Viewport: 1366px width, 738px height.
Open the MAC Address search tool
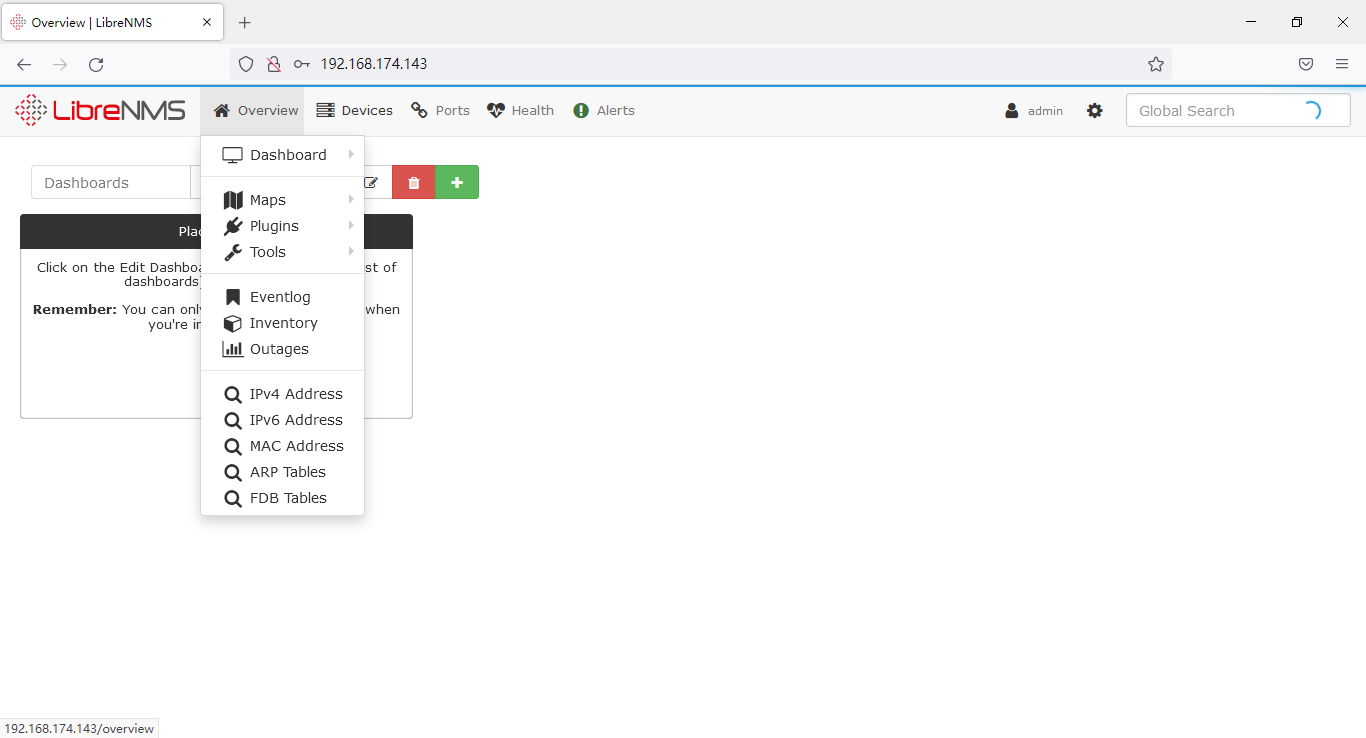pyautogui.click(x=296, y=445)
